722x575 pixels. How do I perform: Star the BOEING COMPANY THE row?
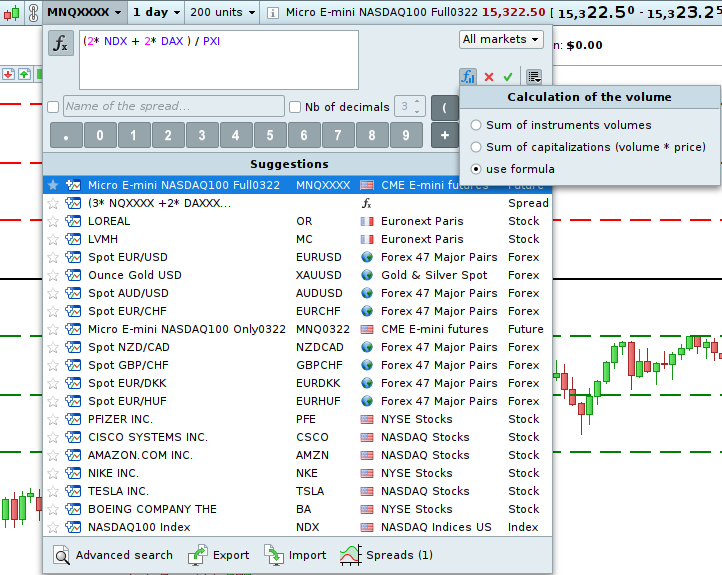[53, 509]
